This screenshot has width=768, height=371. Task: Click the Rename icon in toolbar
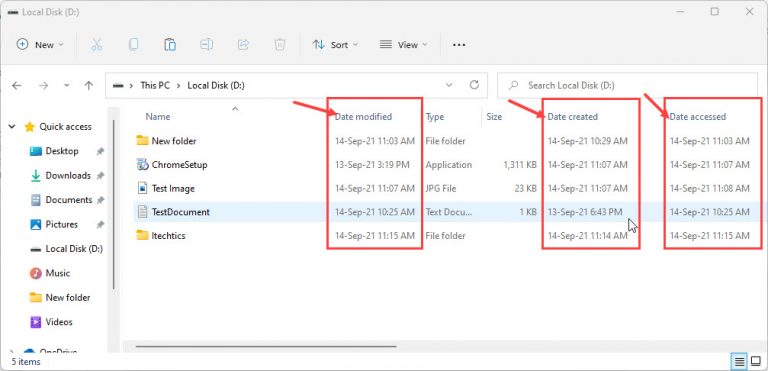[x=206, y=45]
